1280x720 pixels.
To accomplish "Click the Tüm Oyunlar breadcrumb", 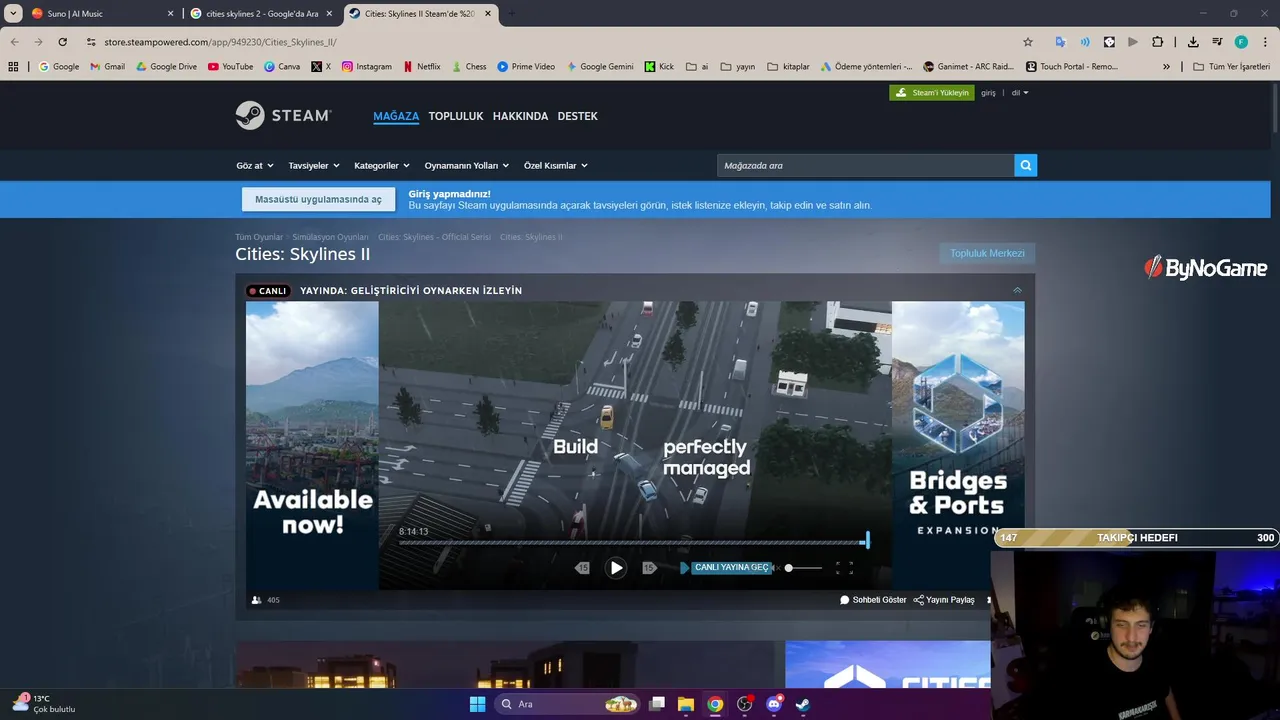I will tap(259, 237).
